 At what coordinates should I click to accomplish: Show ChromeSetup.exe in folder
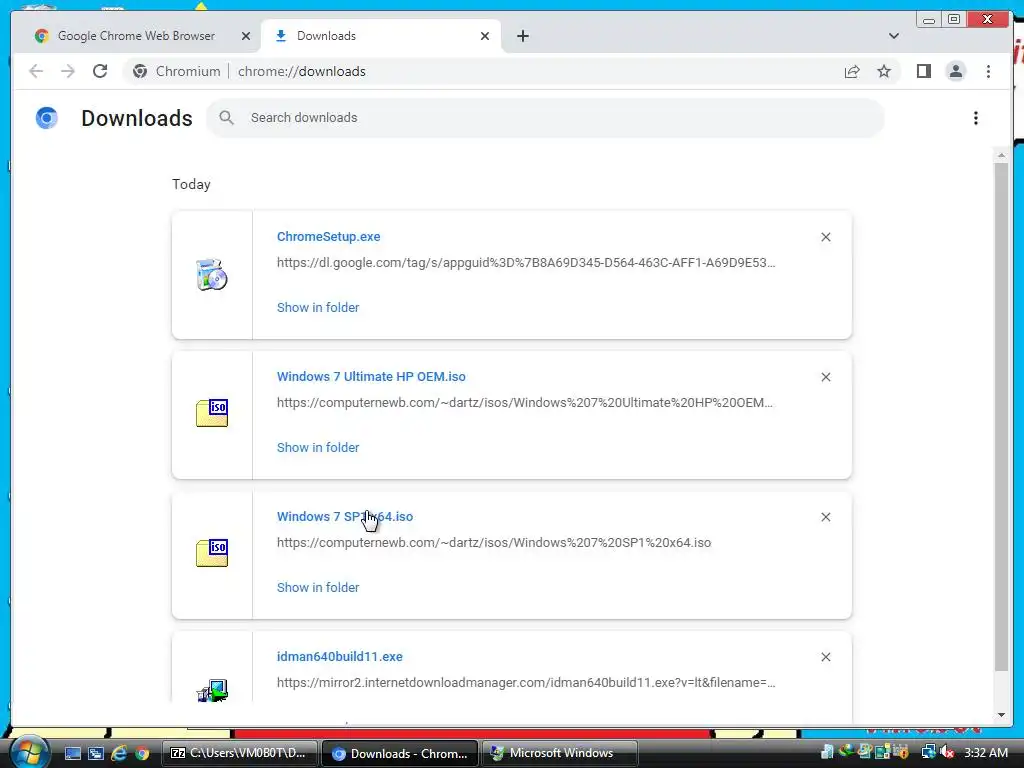[318, 307]
